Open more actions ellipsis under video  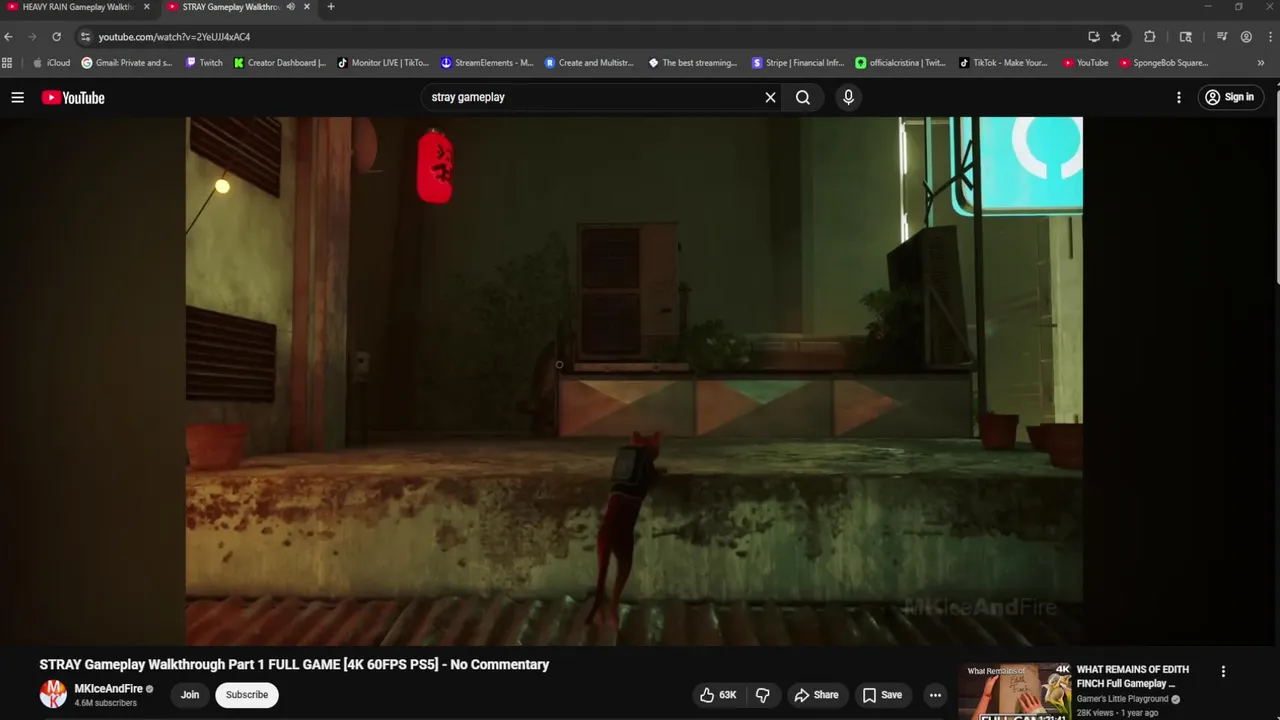click(935, 695)
